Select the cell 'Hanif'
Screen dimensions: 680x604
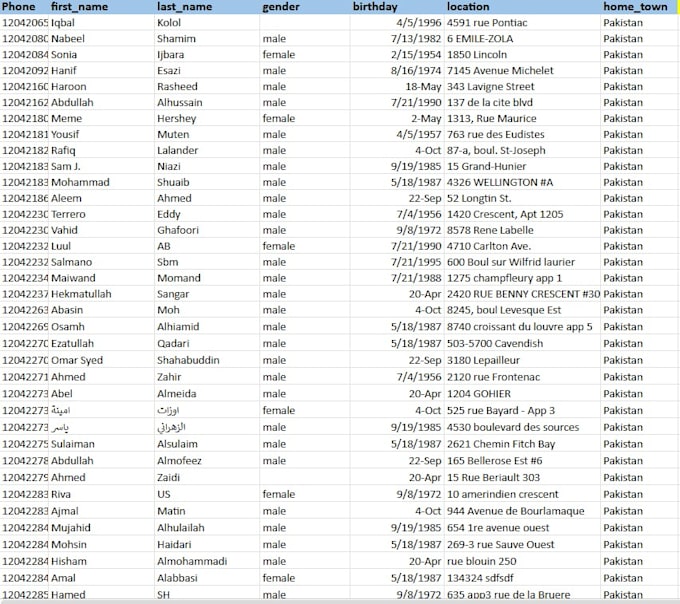pyautogui.click(x=63, y=71)
